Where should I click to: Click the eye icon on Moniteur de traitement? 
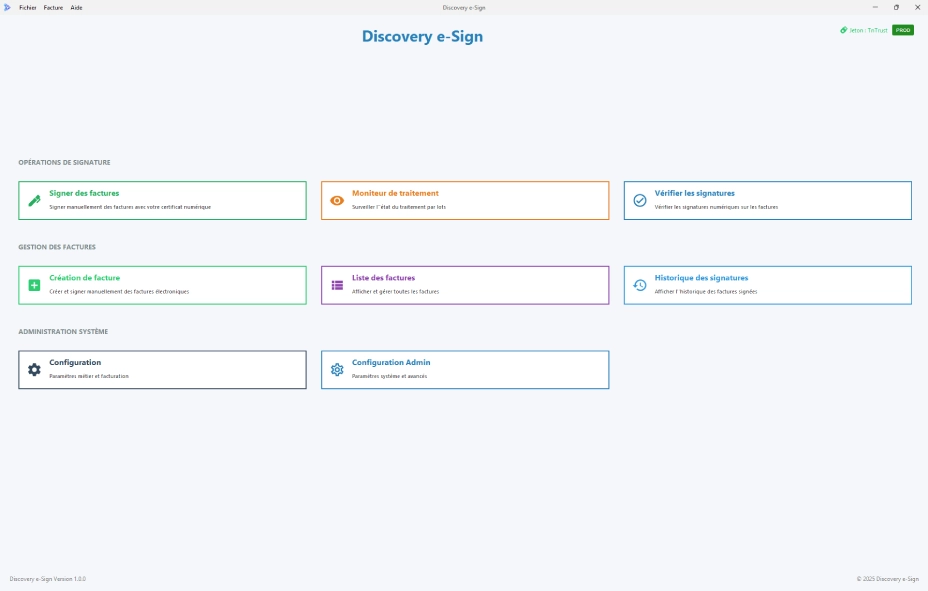[337, 199]
